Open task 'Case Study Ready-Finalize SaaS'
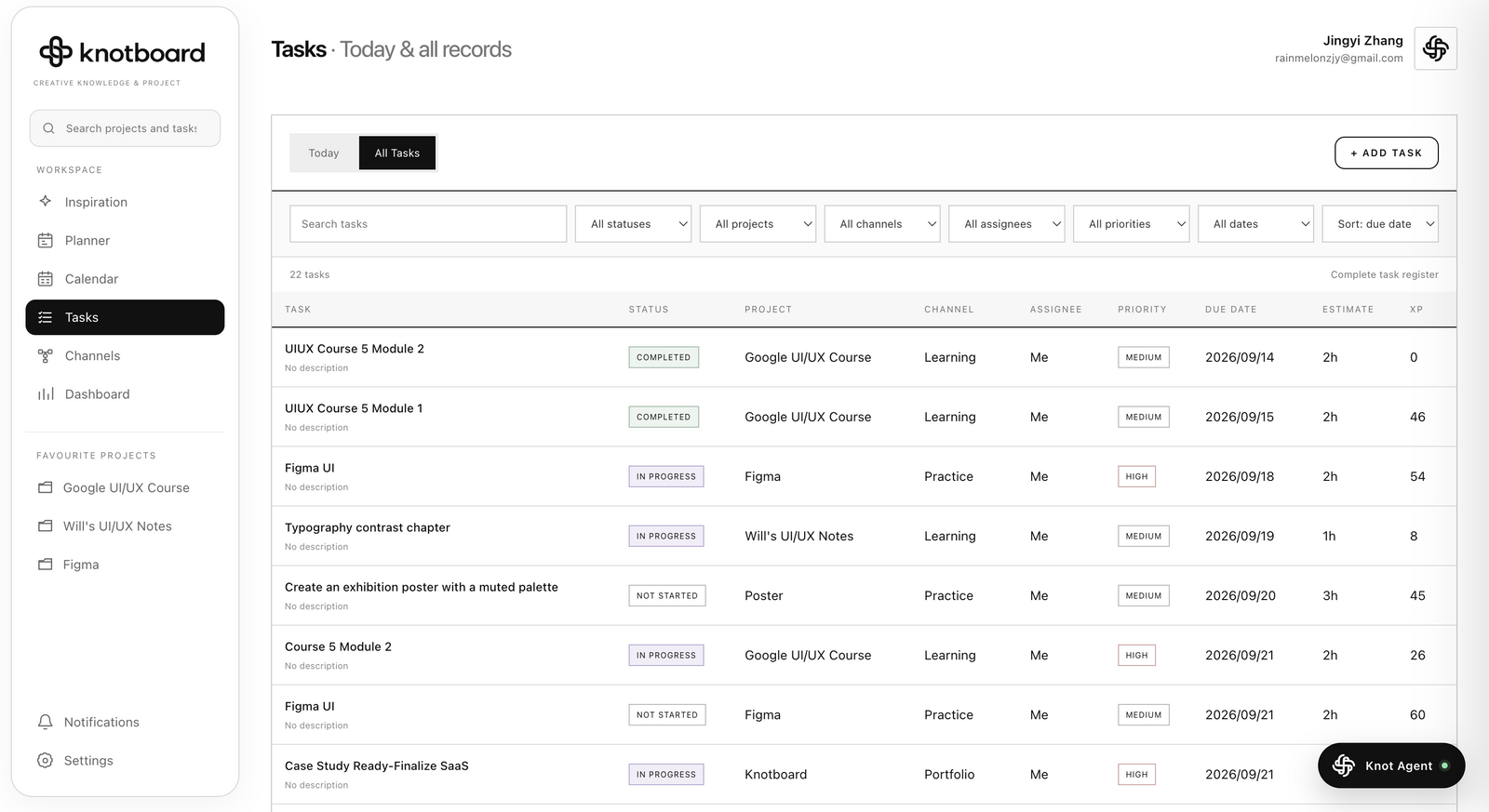This screenshot has width=1489, height=812. click(x=377, y=765)
